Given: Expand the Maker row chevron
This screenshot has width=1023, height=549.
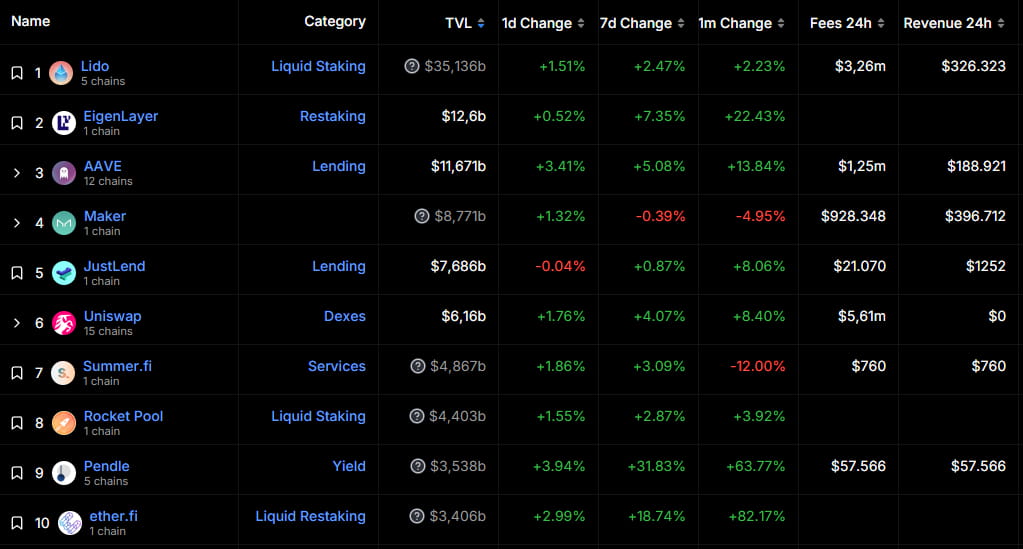Looking at the screenshot, I should click(17, 223).
